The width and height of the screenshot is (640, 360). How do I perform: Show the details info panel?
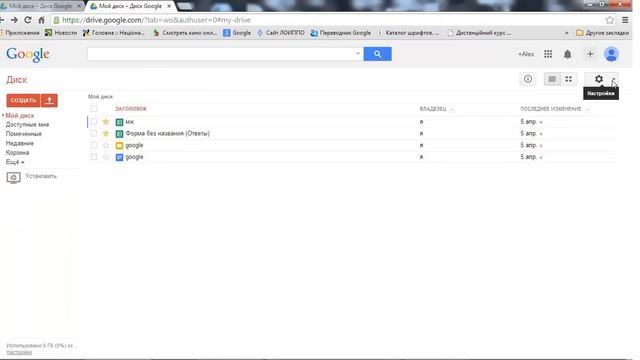pyautogui.click(x=528, y=79)
